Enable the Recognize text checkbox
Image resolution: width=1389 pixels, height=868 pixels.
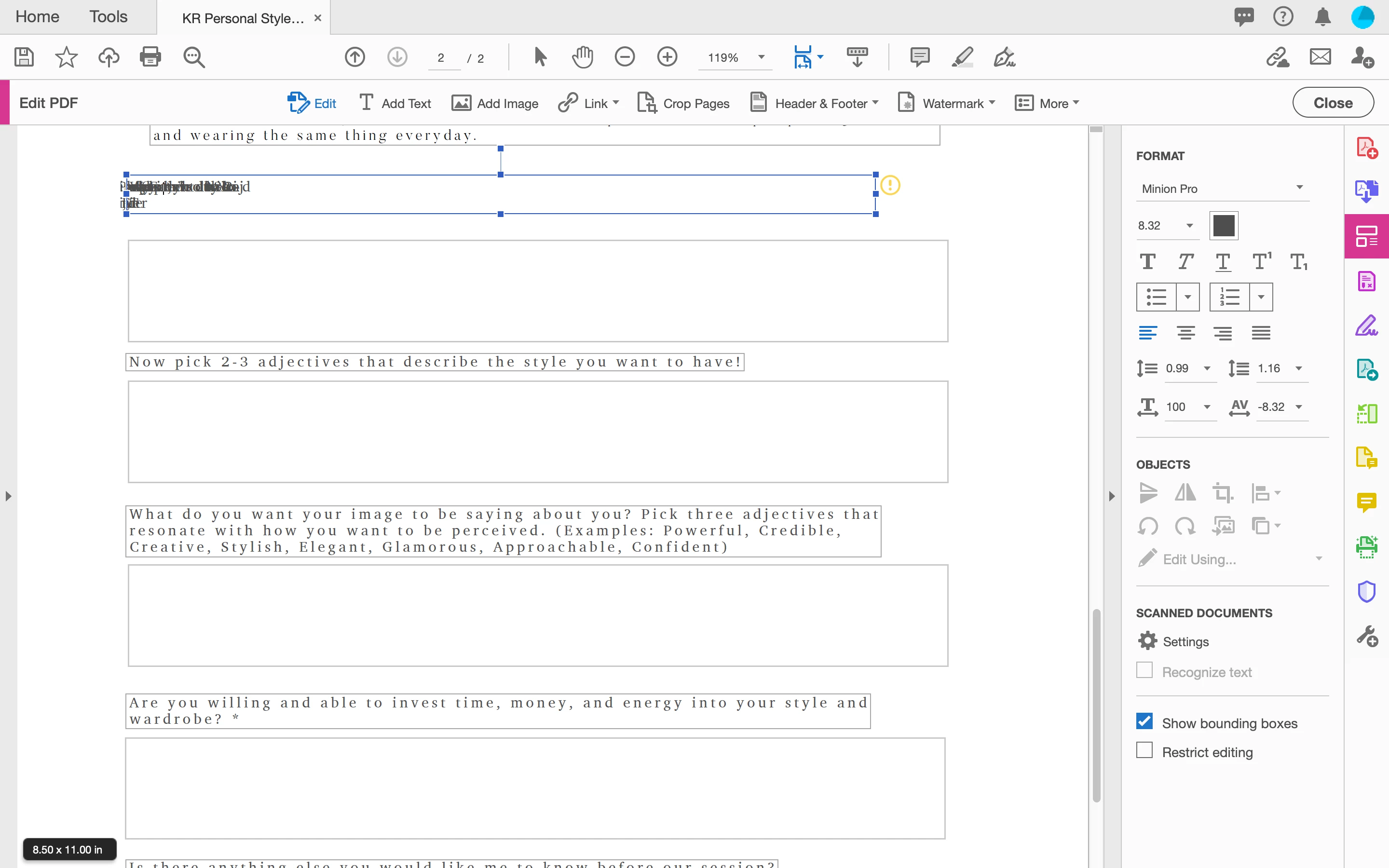(1144, 670)
